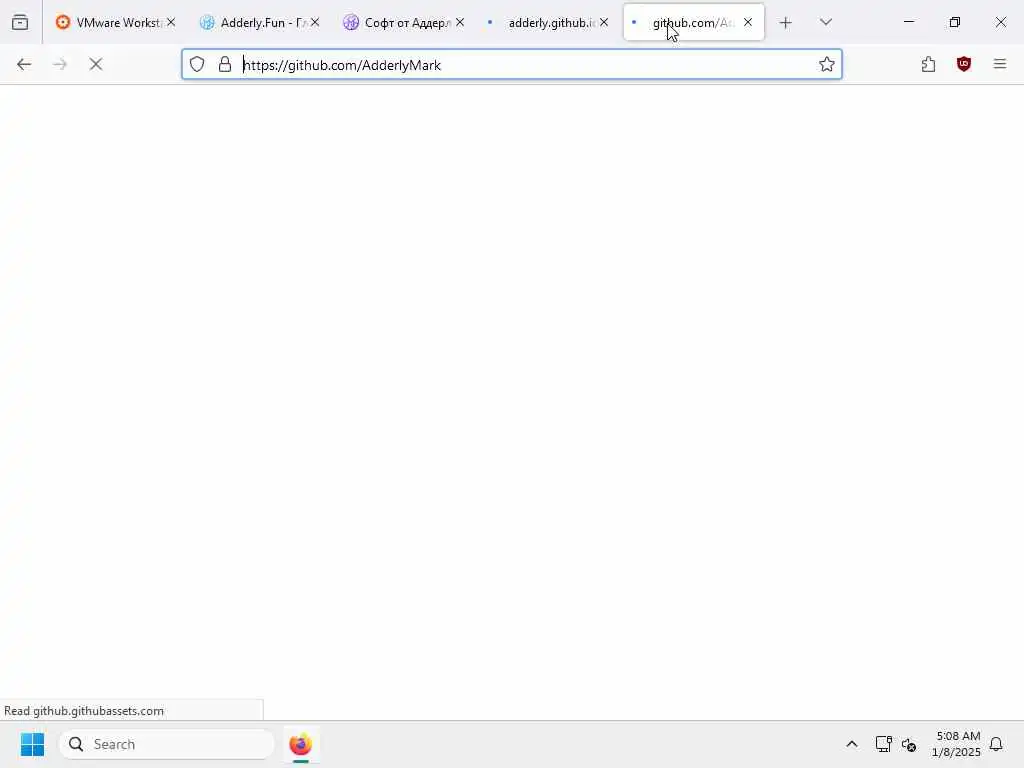The width and height of the screenshot is (1024, 768).
Task: Open the muted volume tray icon
Action: click(909, 744)
